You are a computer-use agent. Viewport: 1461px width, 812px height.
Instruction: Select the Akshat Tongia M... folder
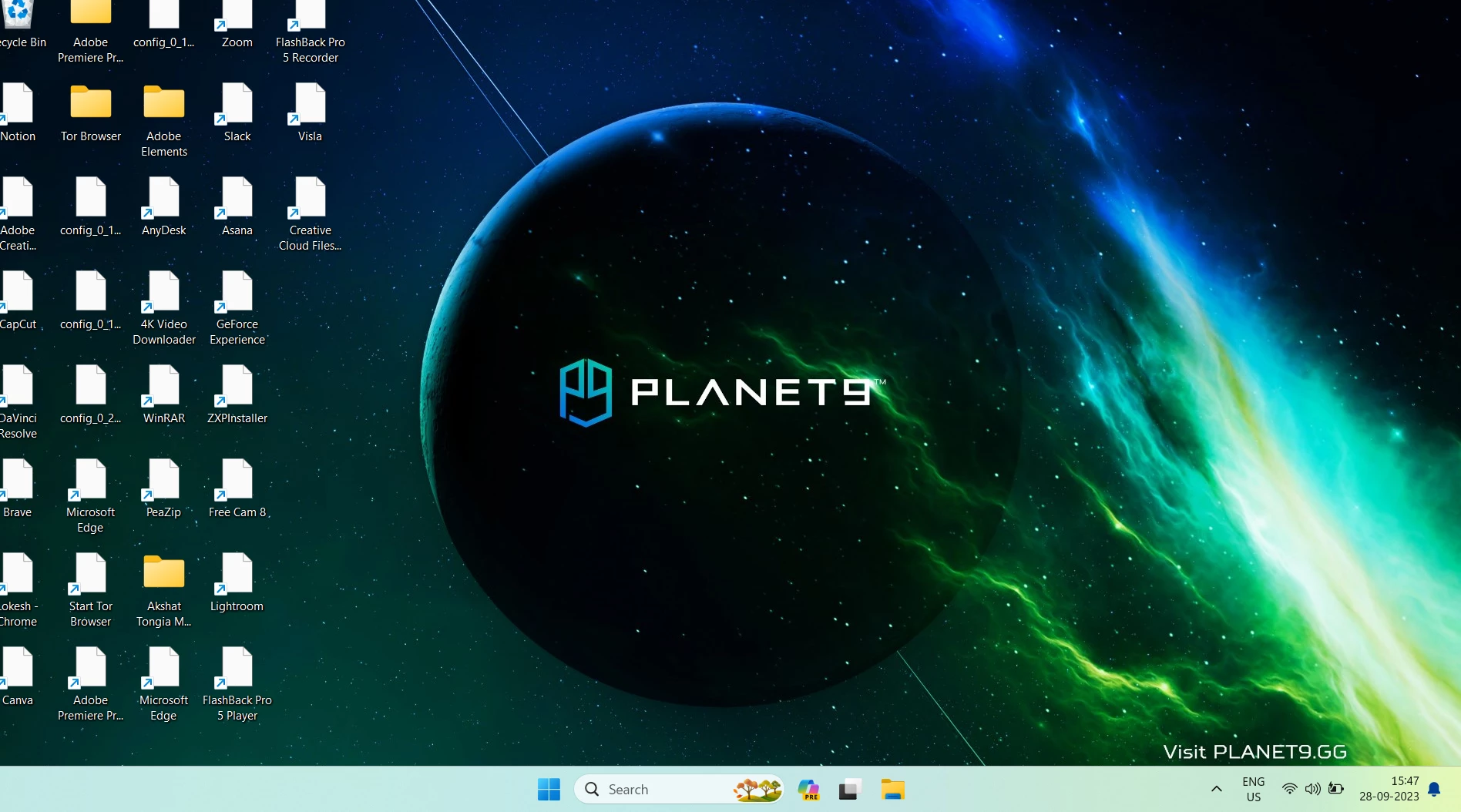point(164,591)
